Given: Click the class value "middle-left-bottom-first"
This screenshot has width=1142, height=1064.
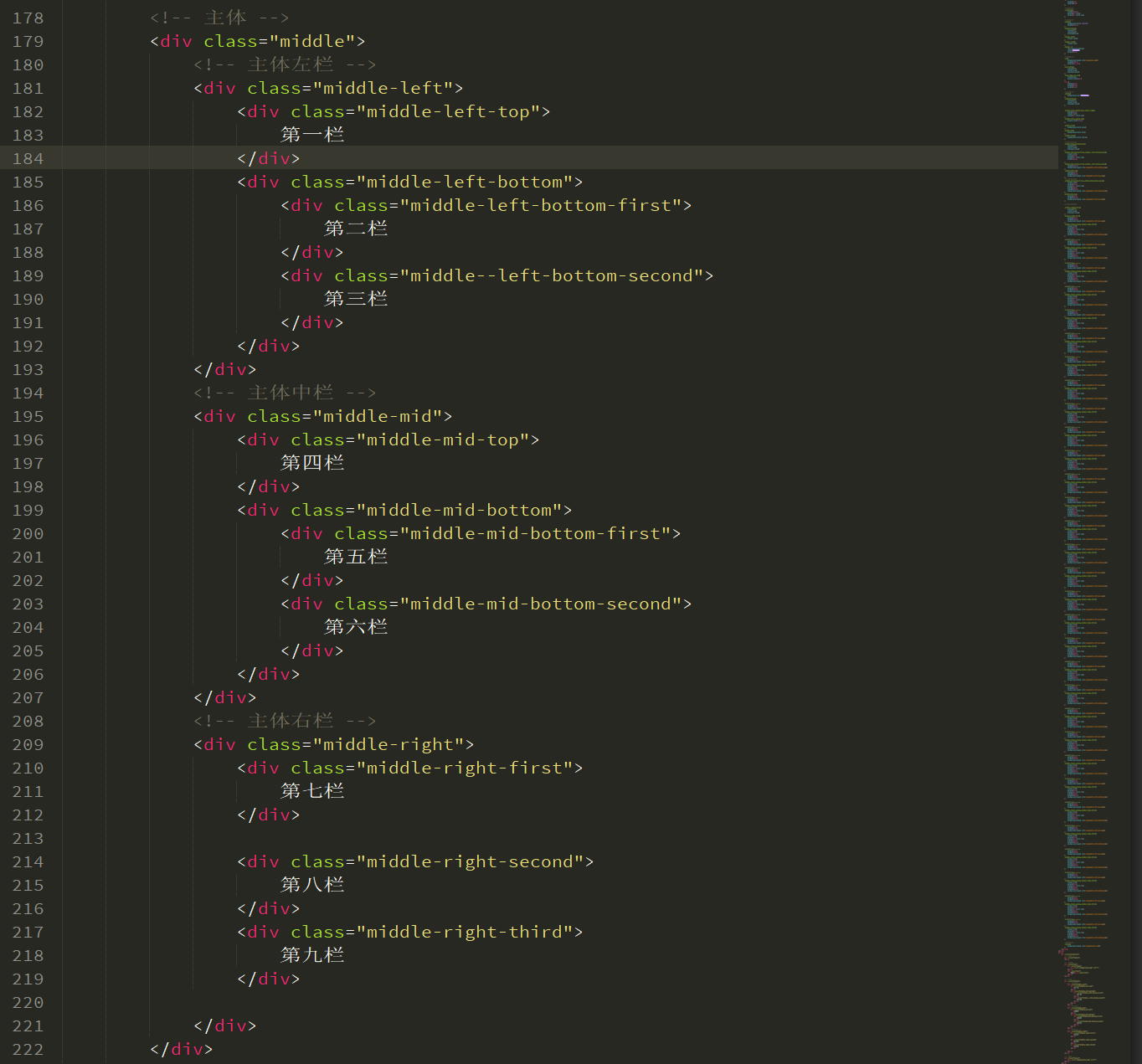Looking at the screenshot, I should 541,205.
